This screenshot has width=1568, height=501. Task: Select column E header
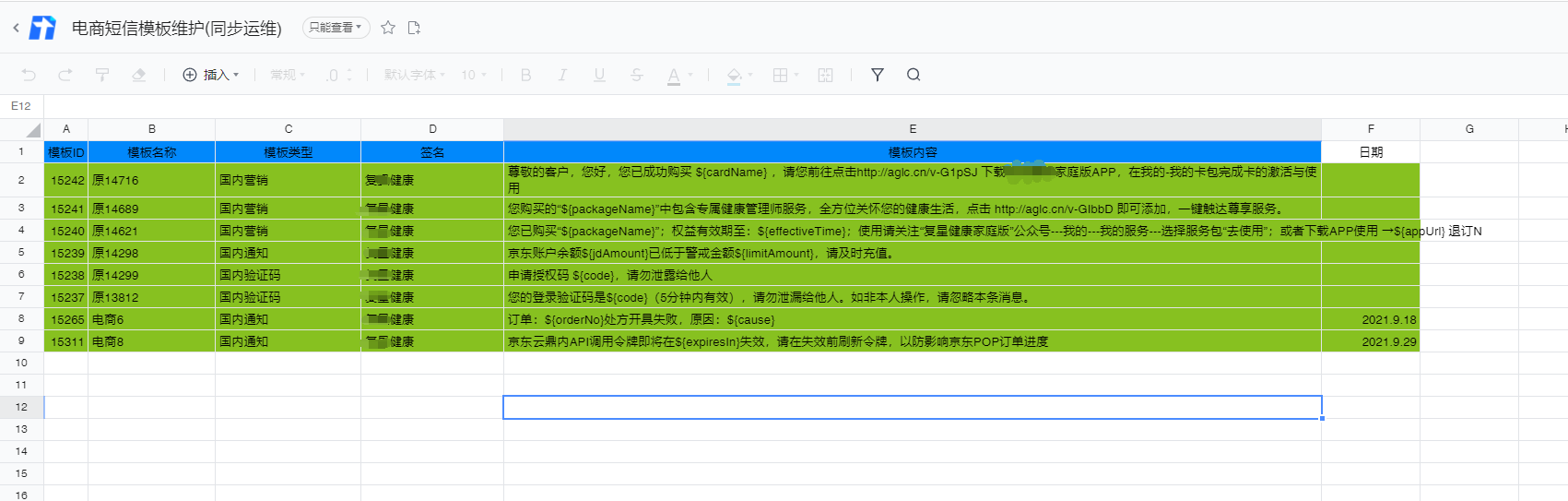[x=913, y=129]
